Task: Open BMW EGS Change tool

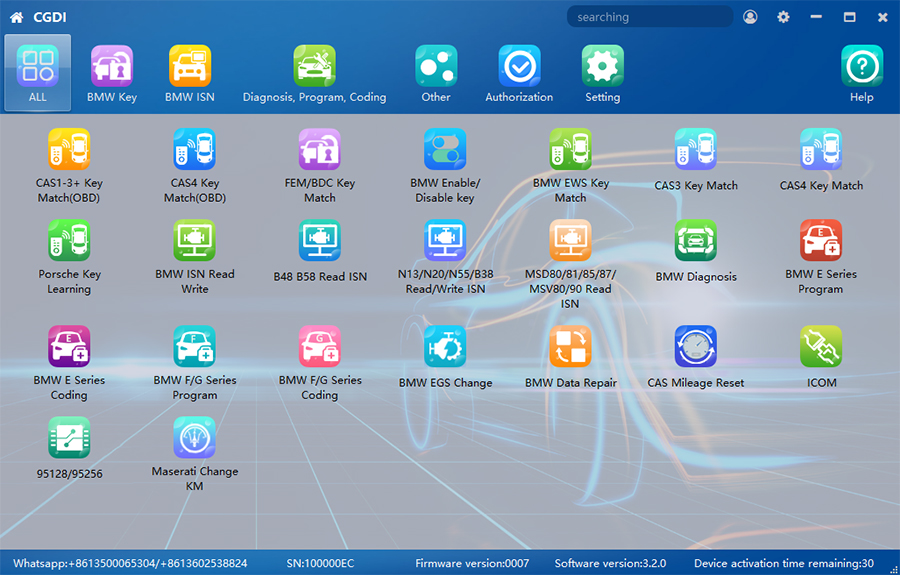Action: click(445, 347)
